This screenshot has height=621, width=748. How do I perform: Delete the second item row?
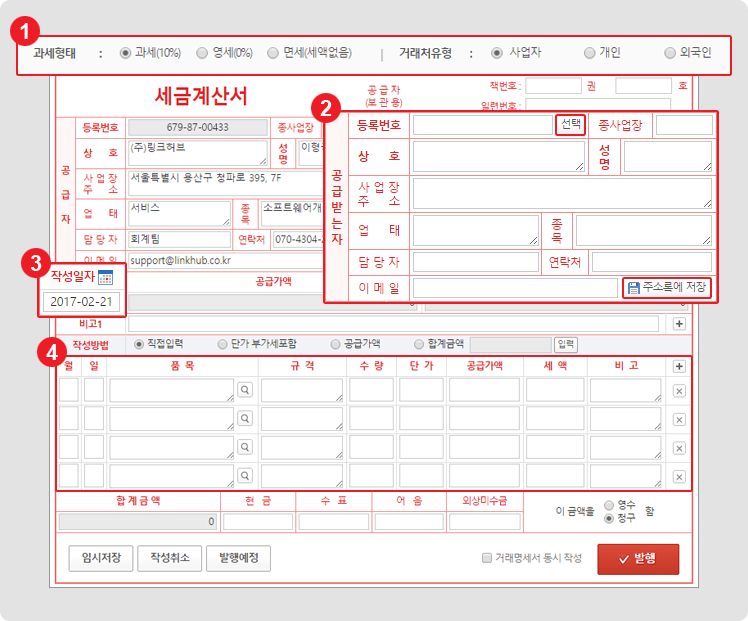coord(679,420)
